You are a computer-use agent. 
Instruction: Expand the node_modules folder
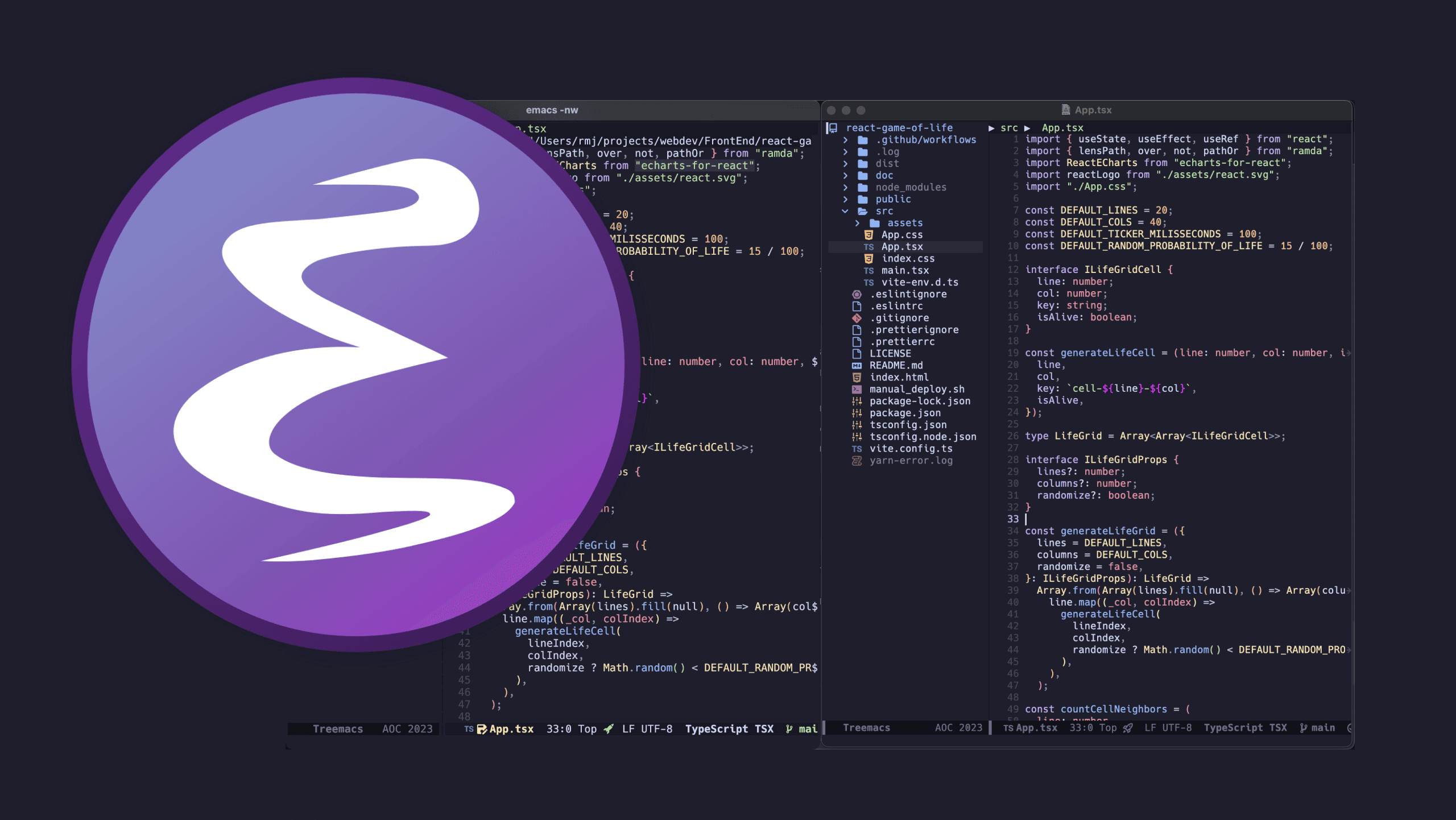[x=845, y=188]
